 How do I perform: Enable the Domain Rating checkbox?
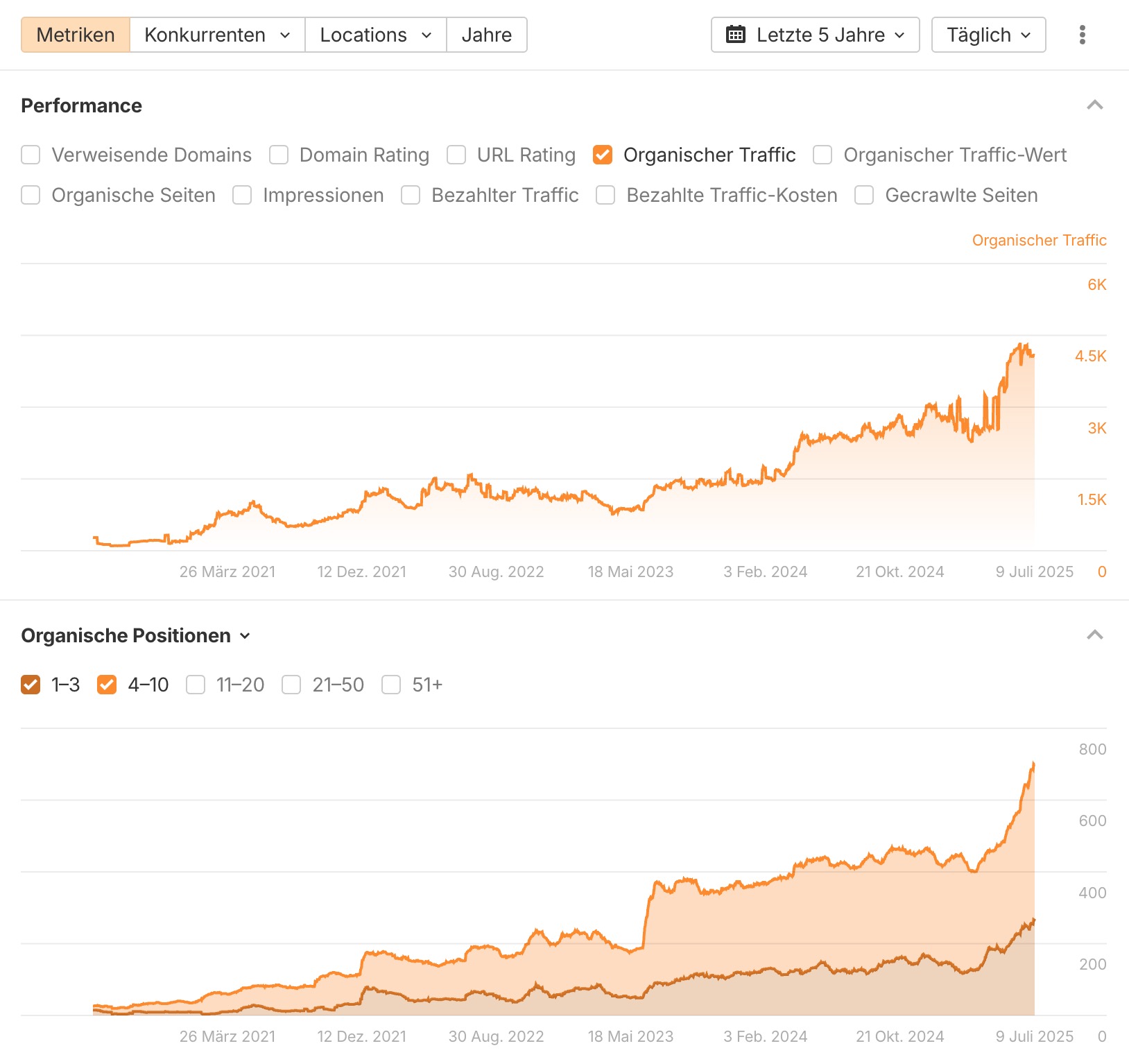click(279, 155)
